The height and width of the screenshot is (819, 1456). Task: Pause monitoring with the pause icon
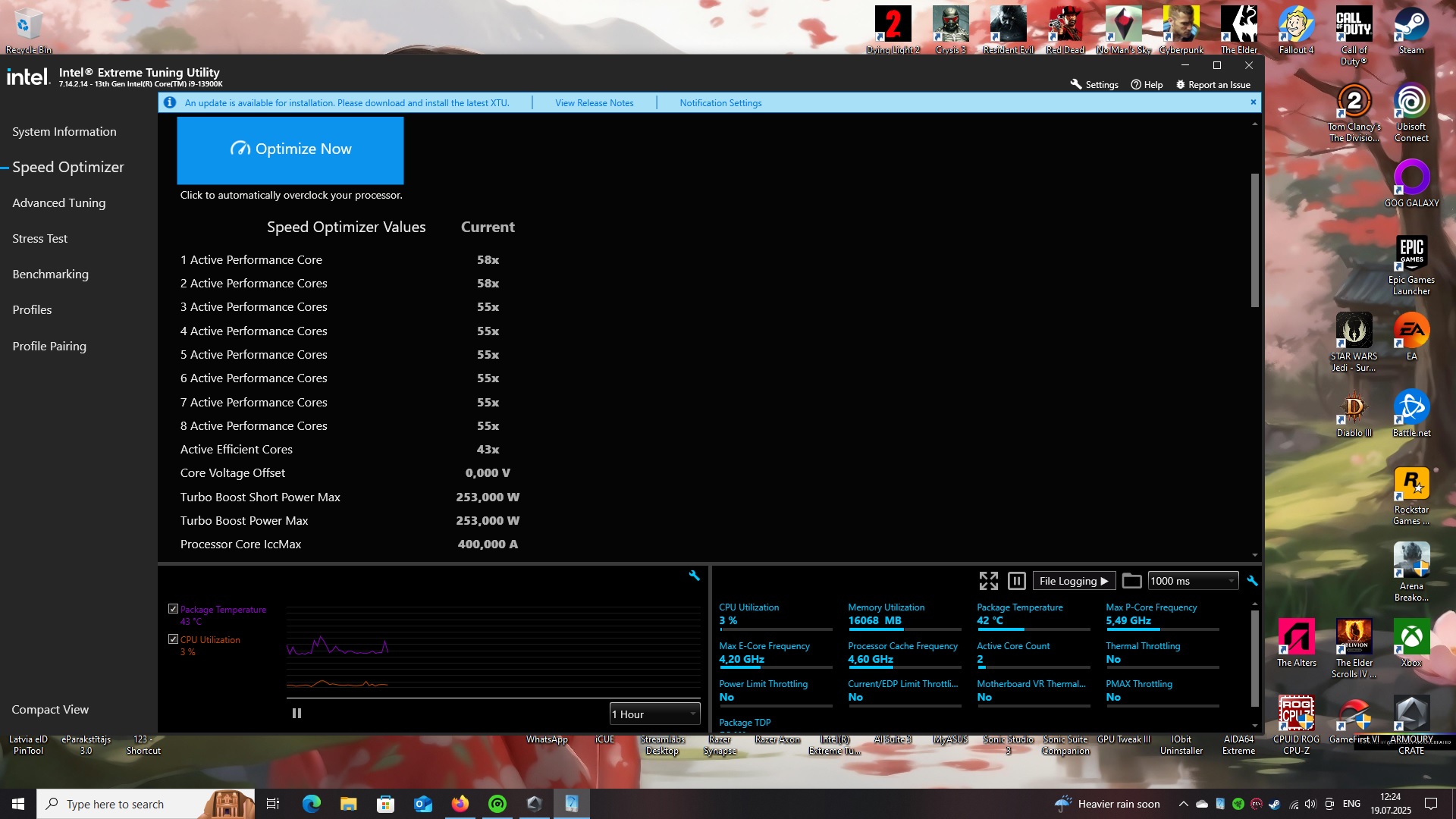(x=1017, y=581)
